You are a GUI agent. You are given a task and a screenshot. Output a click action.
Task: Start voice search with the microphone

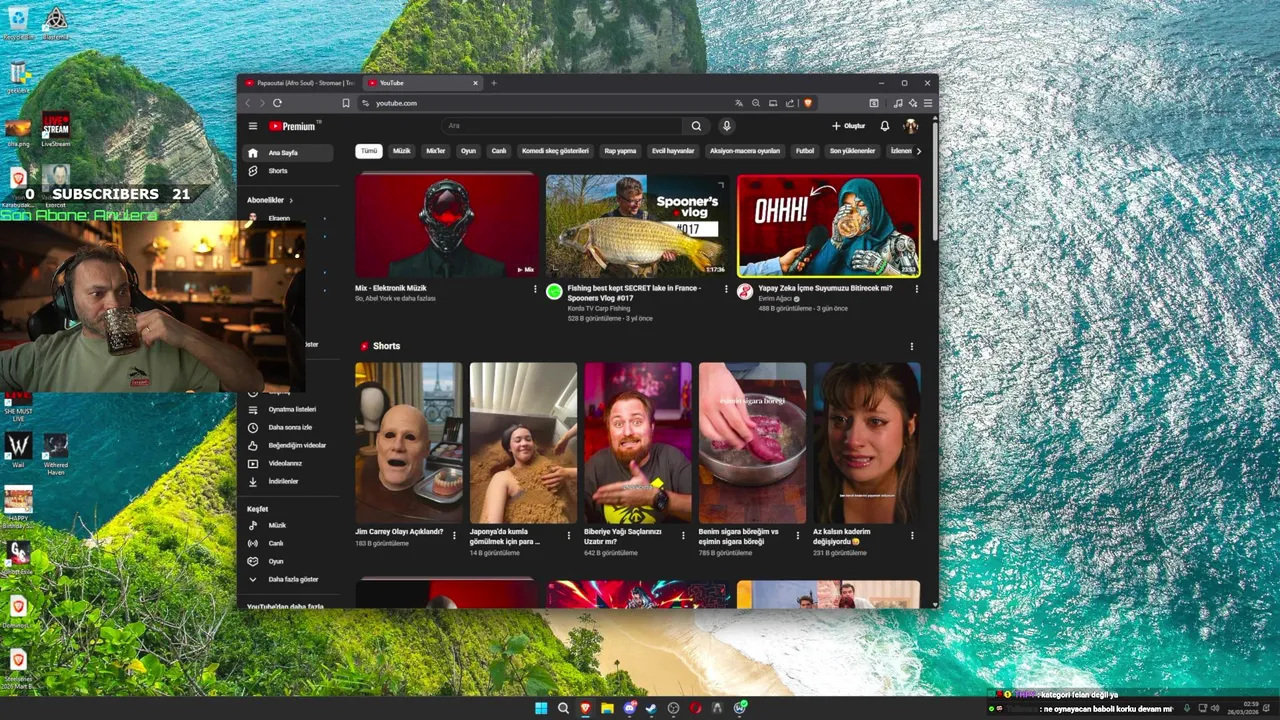pos(727,126)
